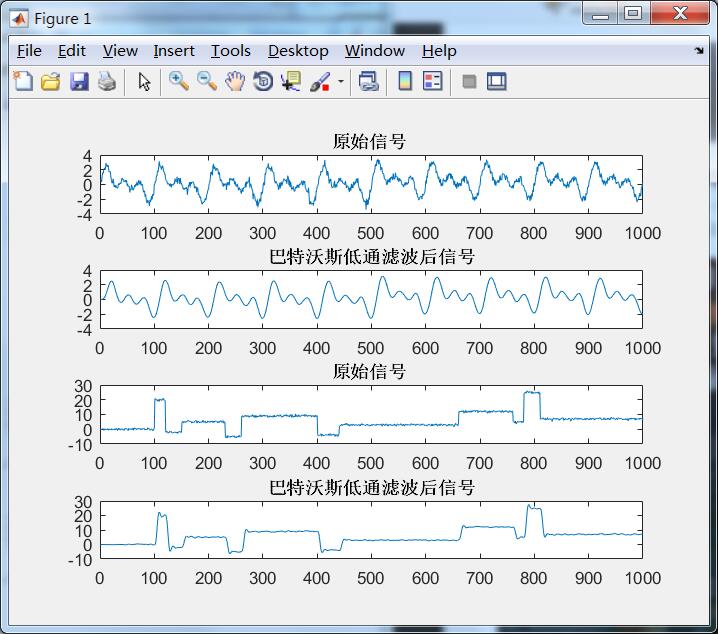Save the figure with the floppy disk icon
The width and height of the screenshot is (718, 634).
[79, 81]
